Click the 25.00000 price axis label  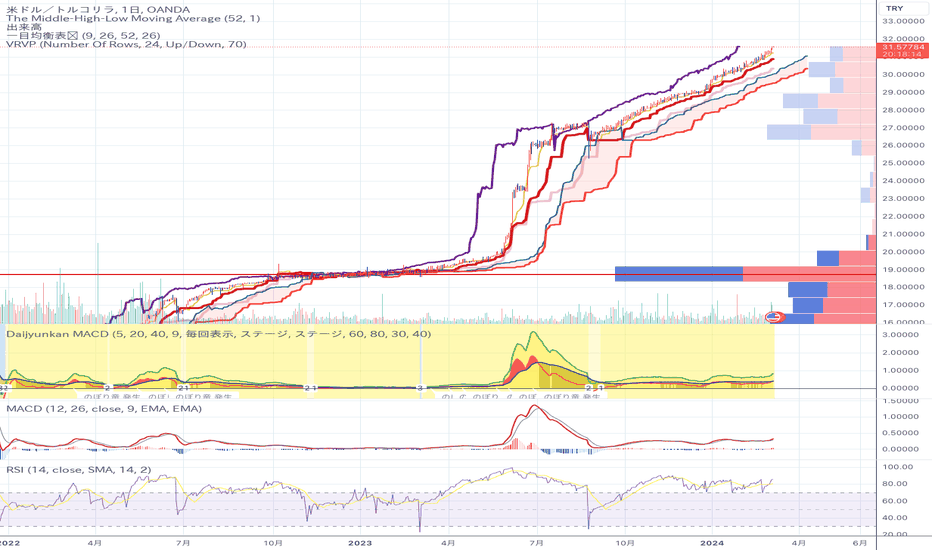tap(903, 163)
